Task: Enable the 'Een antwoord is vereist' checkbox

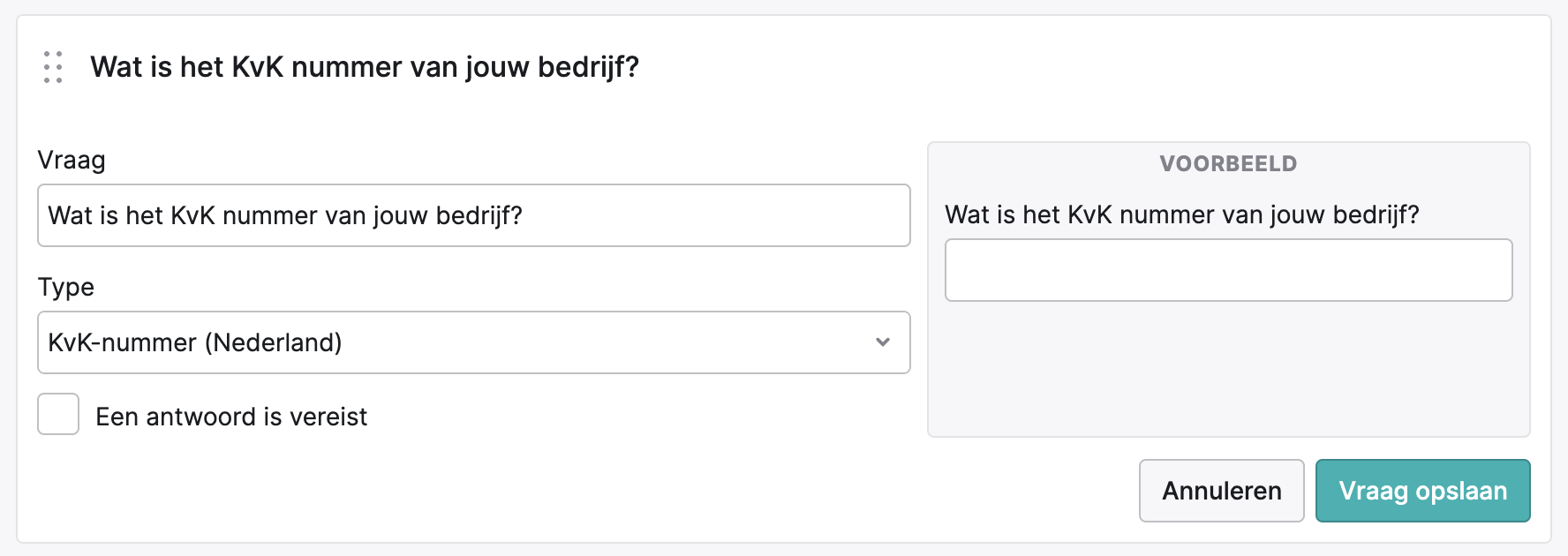Action: pyautogui.click(x=58, y=414)
